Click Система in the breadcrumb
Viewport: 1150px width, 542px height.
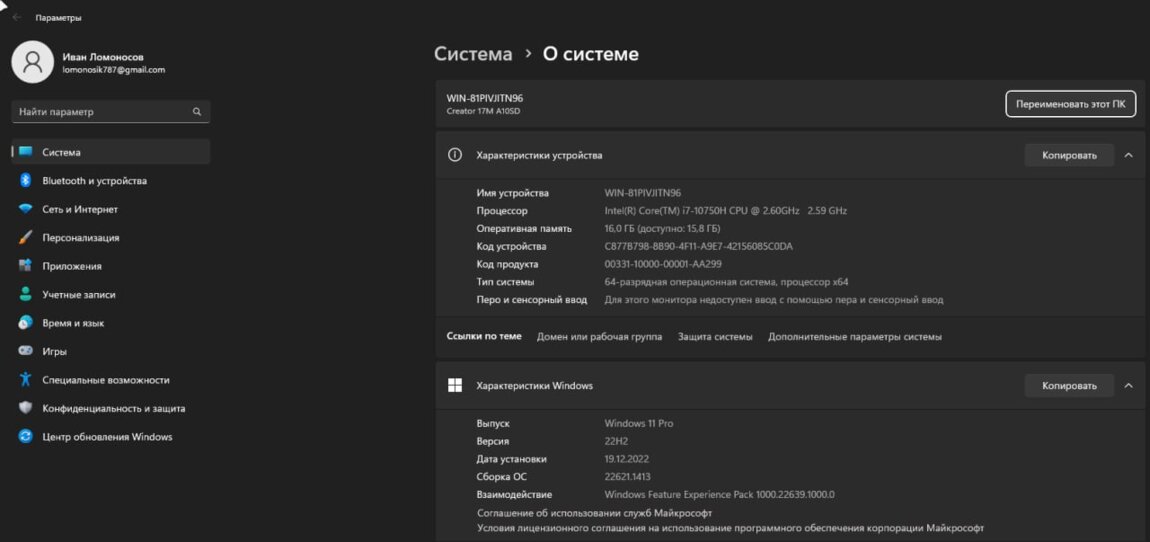click(473, 54)
